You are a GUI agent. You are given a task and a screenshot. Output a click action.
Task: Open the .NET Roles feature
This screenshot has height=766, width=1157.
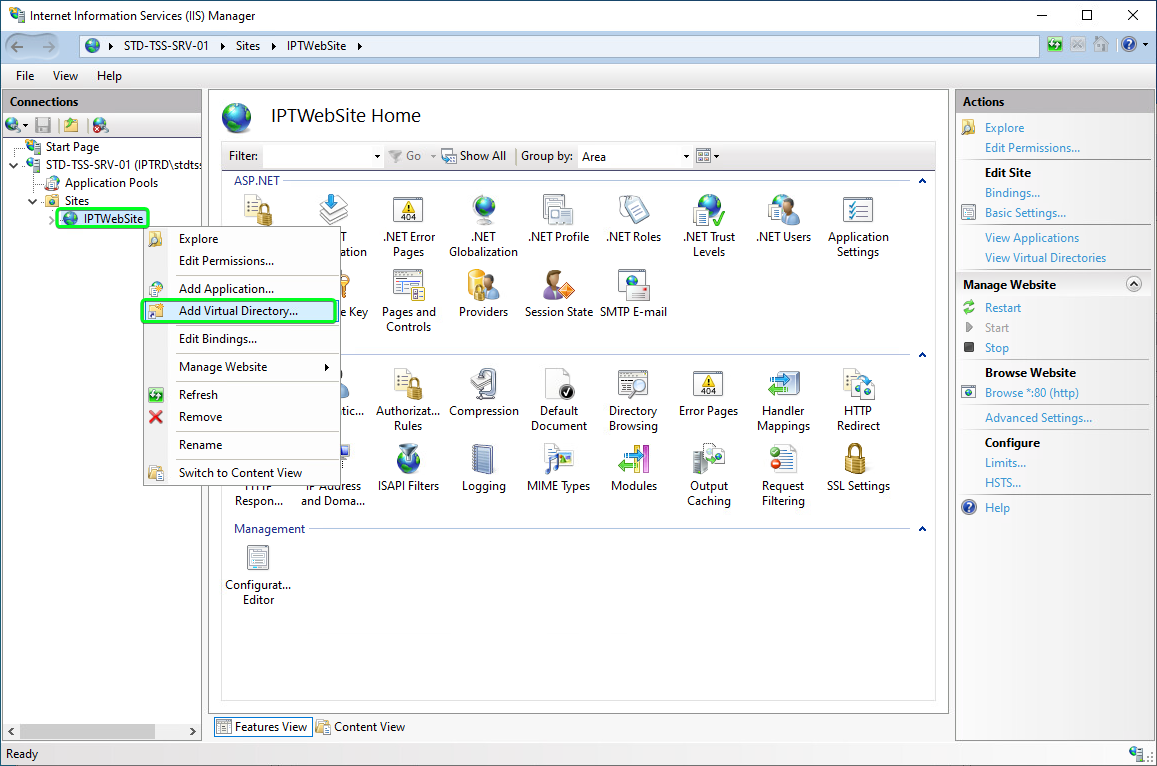pyautogui.click(x=633, y=220)
